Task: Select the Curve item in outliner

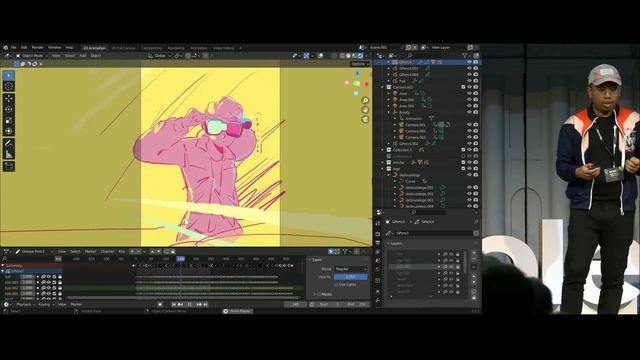Action: click(x=410, y=181)
